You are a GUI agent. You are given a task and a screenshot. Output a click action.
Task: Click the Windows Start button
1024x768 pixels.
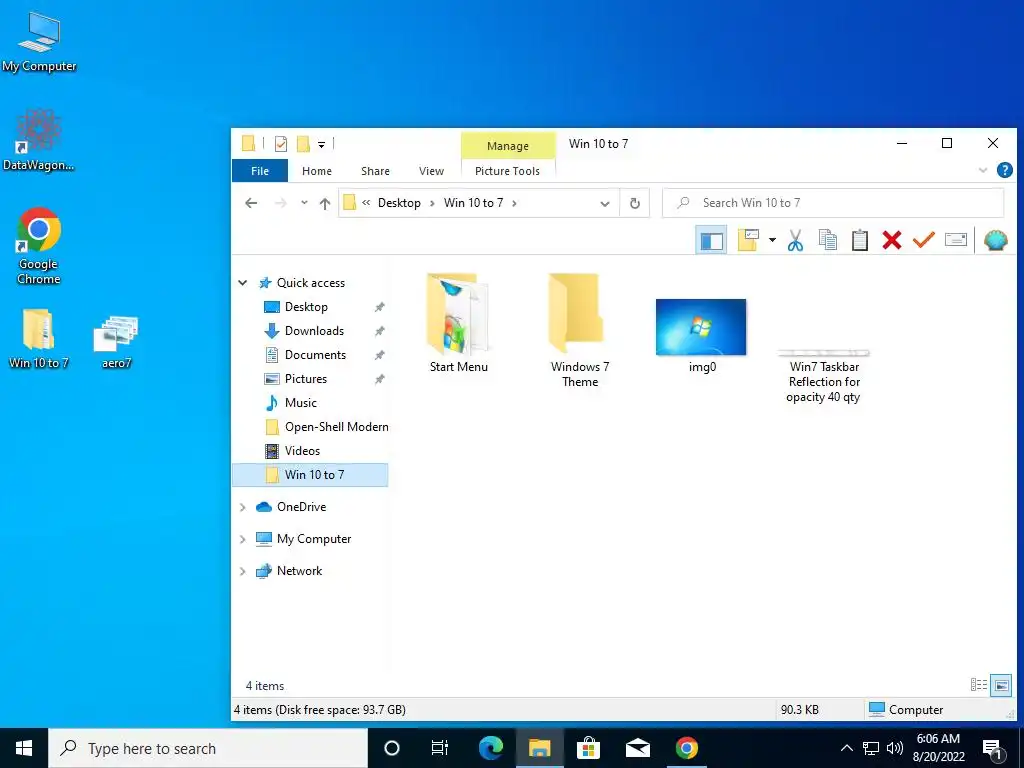click(24, 748)
